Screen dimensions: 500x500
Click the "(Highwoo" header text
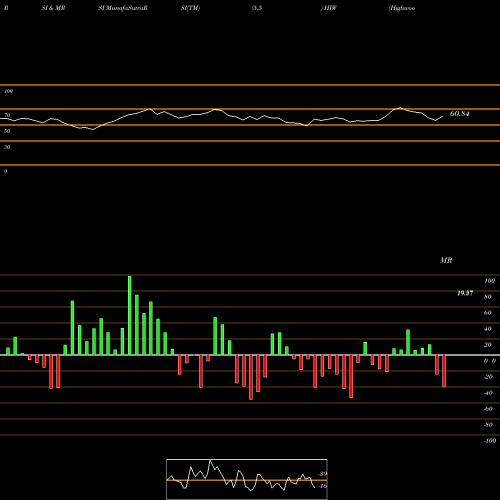(x=402, y=8)
